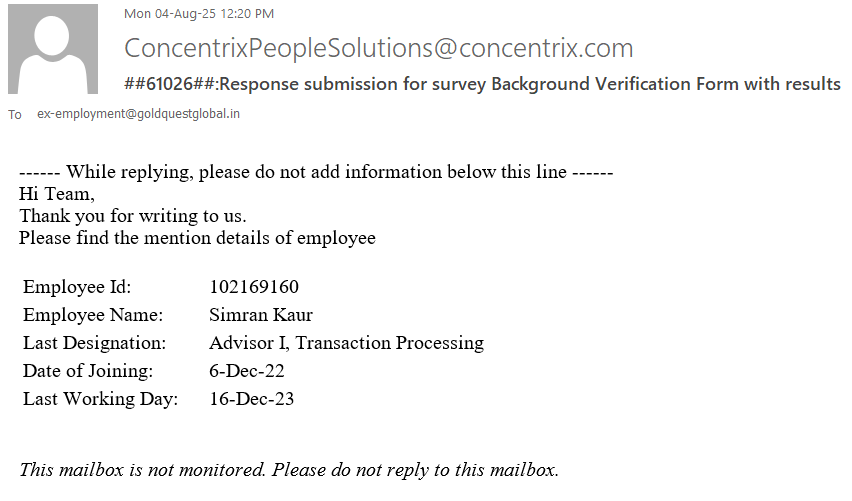Click the ex-employment@goldquestglobal.in recipient address
This screenshot has width=852, height=501.
(x=138, y=114)
